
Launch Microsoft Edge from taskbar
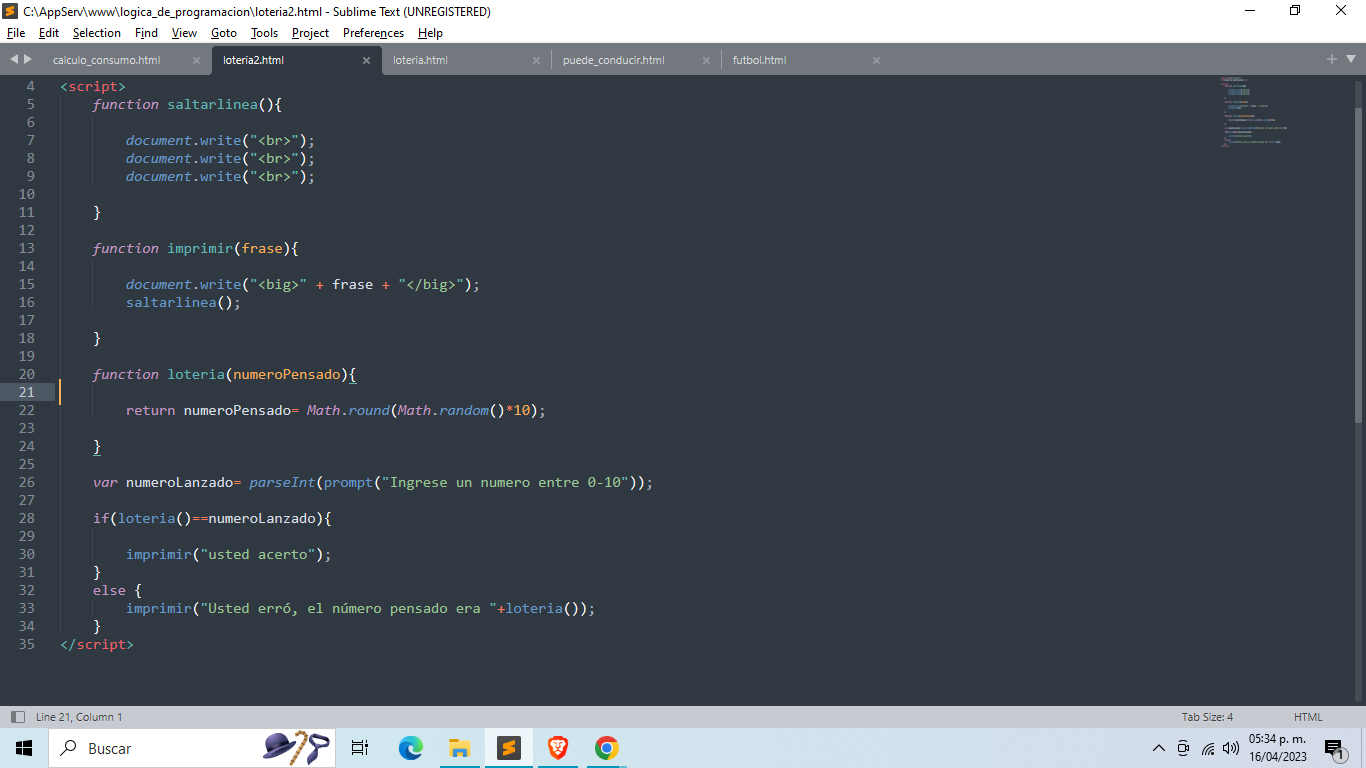pos(410,748)
